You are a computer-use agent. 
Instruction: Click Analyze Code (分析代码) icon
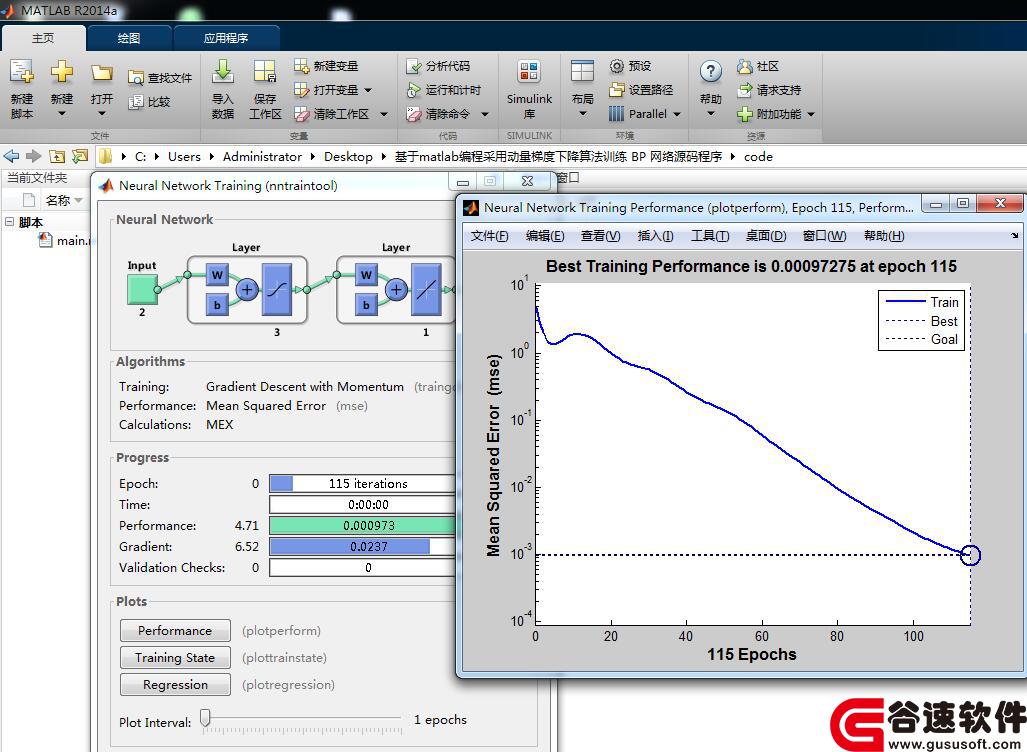[413, 66]
